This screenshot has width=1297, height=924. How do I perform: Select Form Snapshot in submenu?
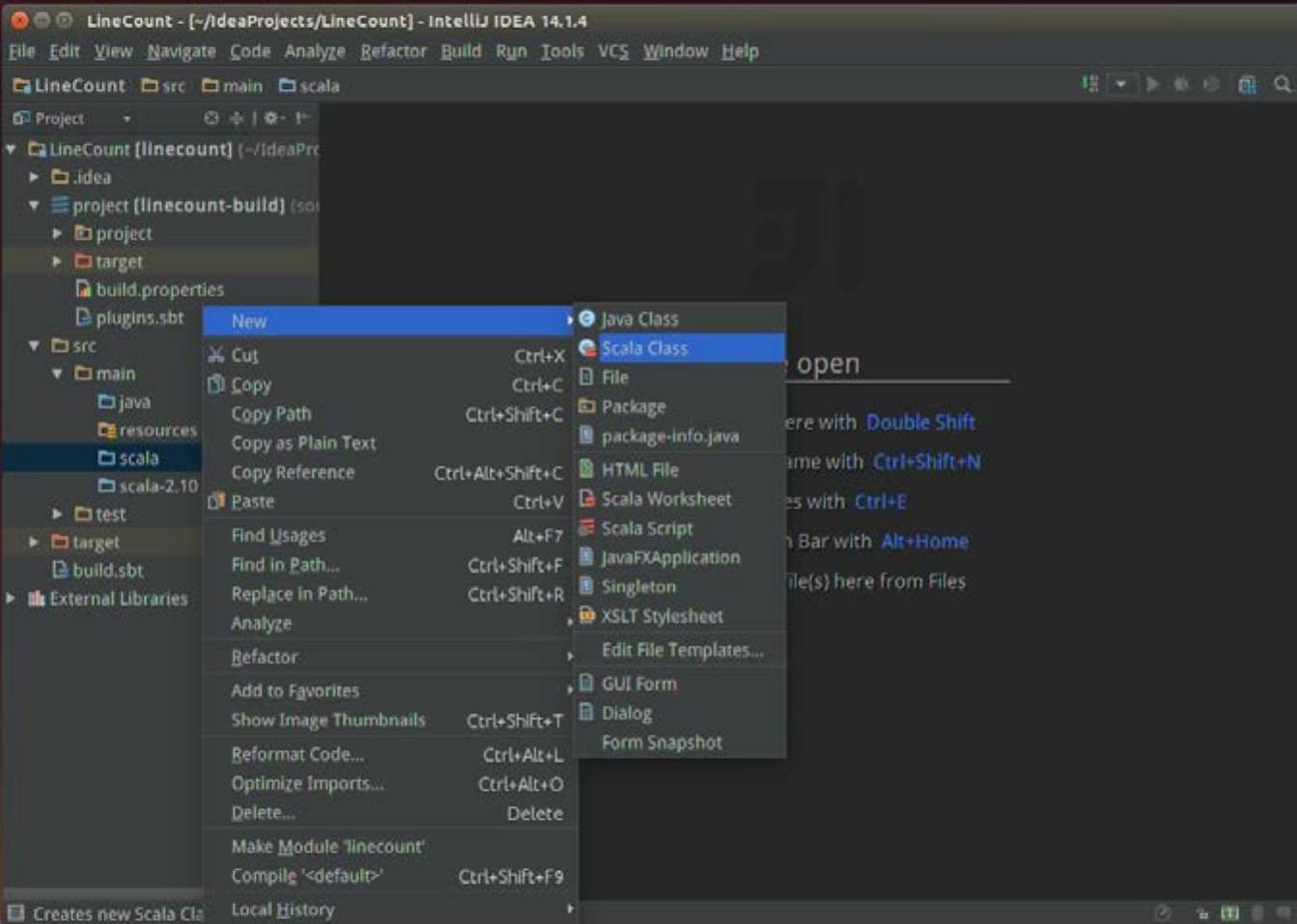(x=680, y=742)
